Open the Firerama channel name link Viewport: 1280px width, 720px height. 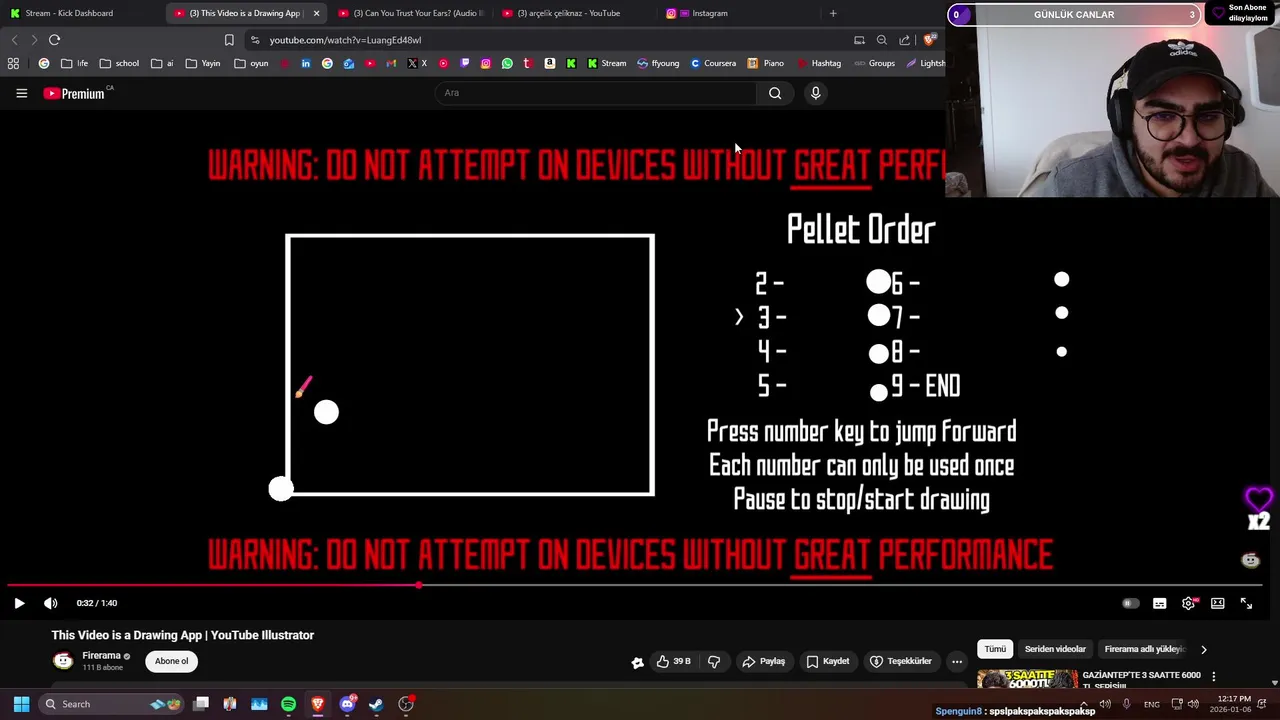tap(101, 656)
